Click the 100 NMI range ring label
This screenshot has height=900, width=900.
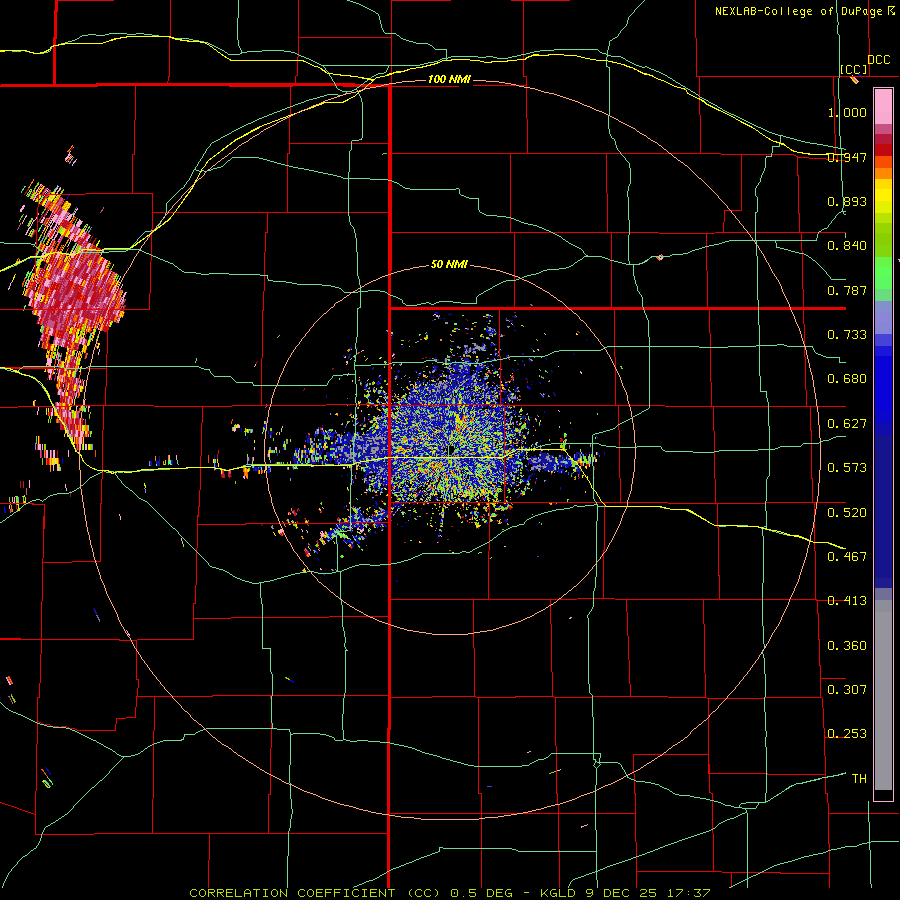tap(449, 79)
